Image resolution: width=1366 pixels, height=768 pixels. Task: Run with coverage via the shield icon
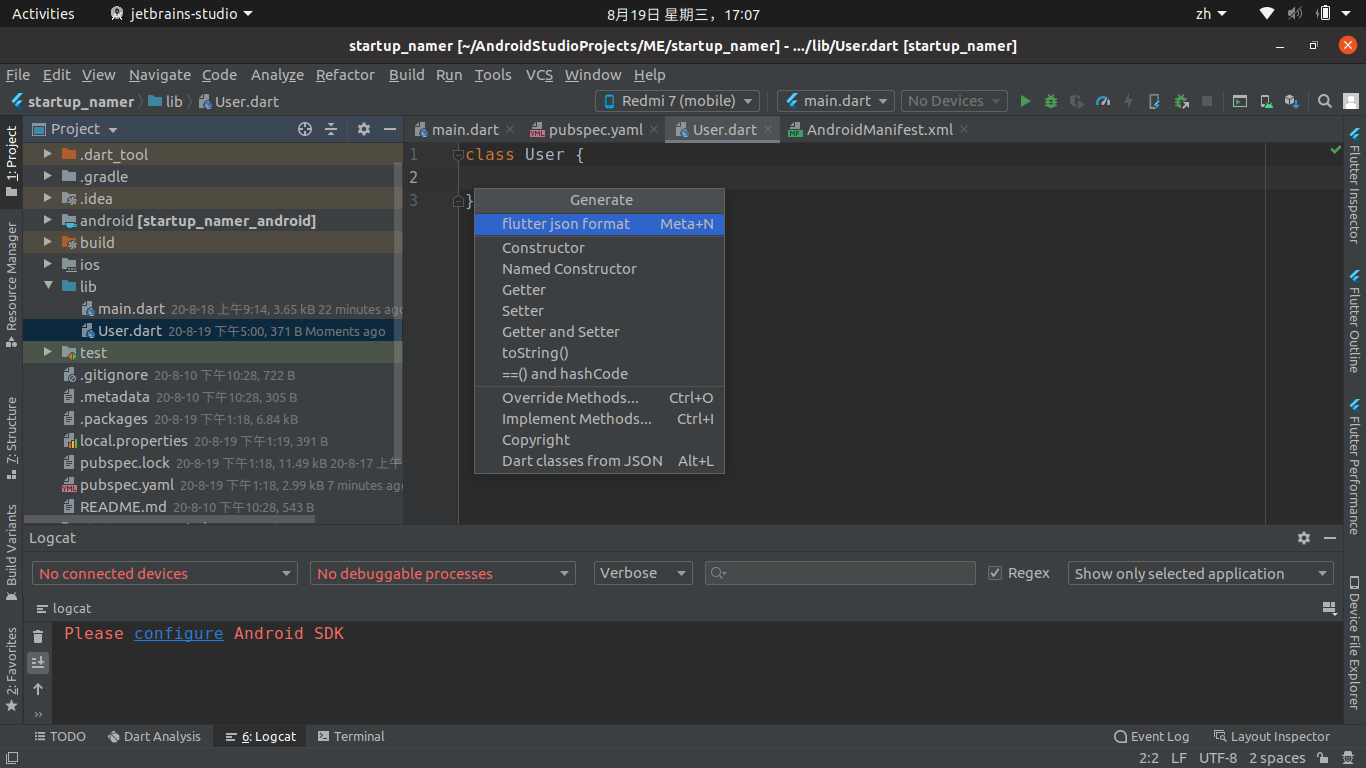1077,101
